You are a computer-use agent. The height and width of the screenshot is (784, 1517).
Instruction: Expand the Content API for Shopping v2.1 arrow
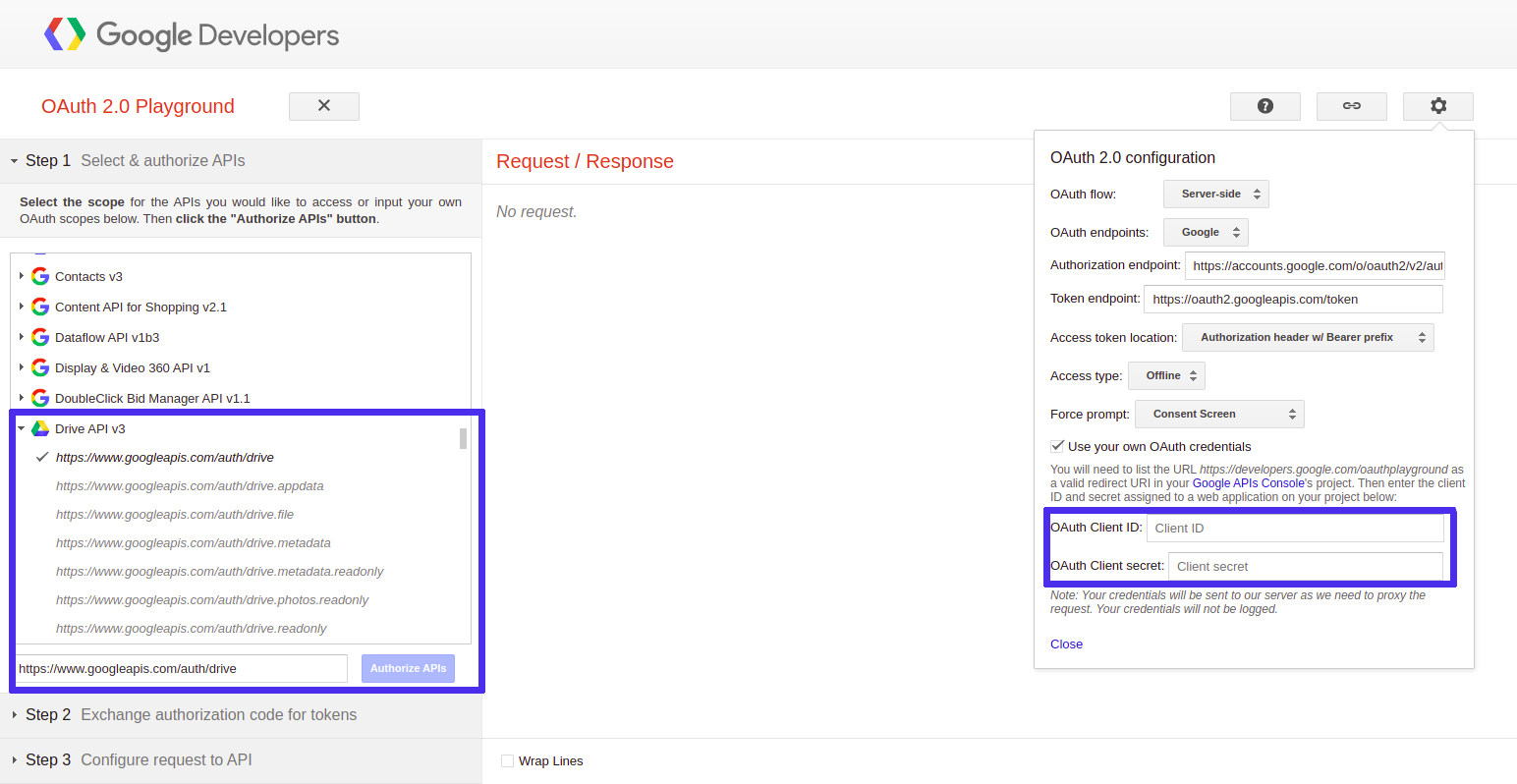click(x=21, y=307)
